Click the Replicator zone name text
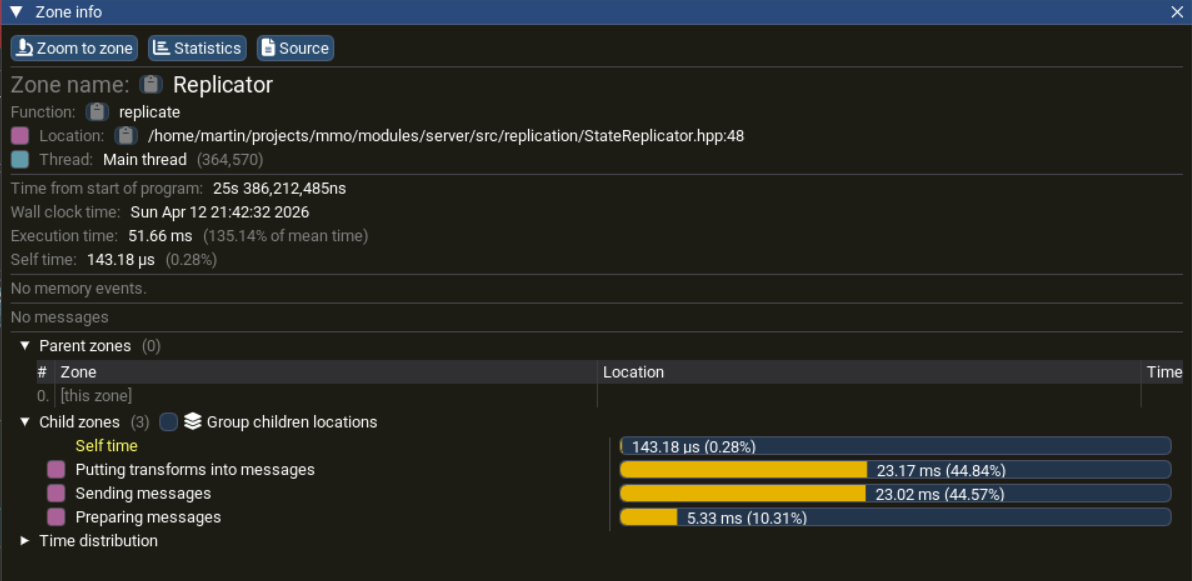This screenshot has width=1192, height=581. [x=223, y=84]
